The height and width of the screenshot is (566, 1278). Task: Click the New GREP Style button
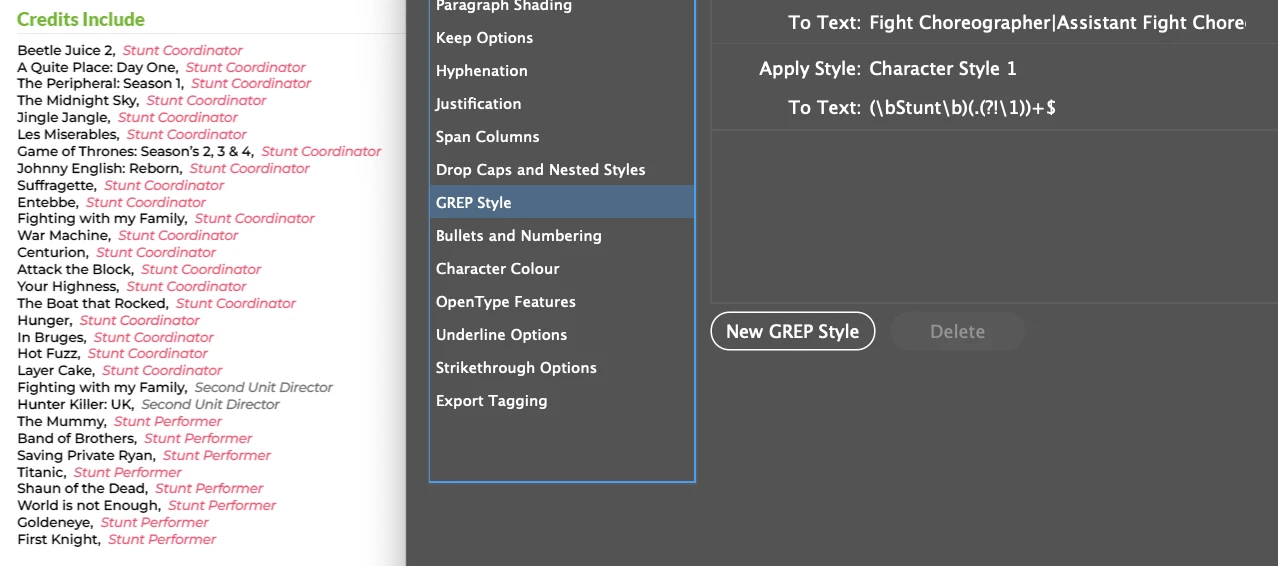(x=793, y=331)
